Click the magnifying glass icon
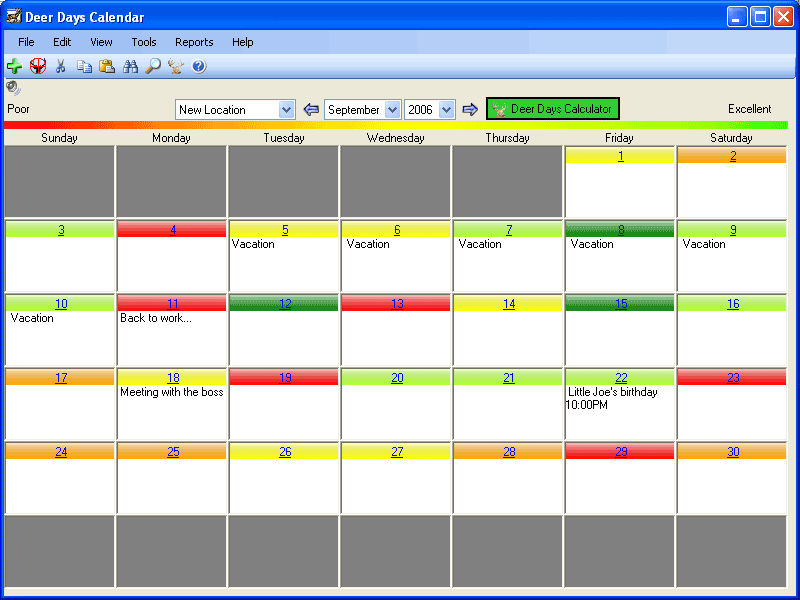 [153, 66]
